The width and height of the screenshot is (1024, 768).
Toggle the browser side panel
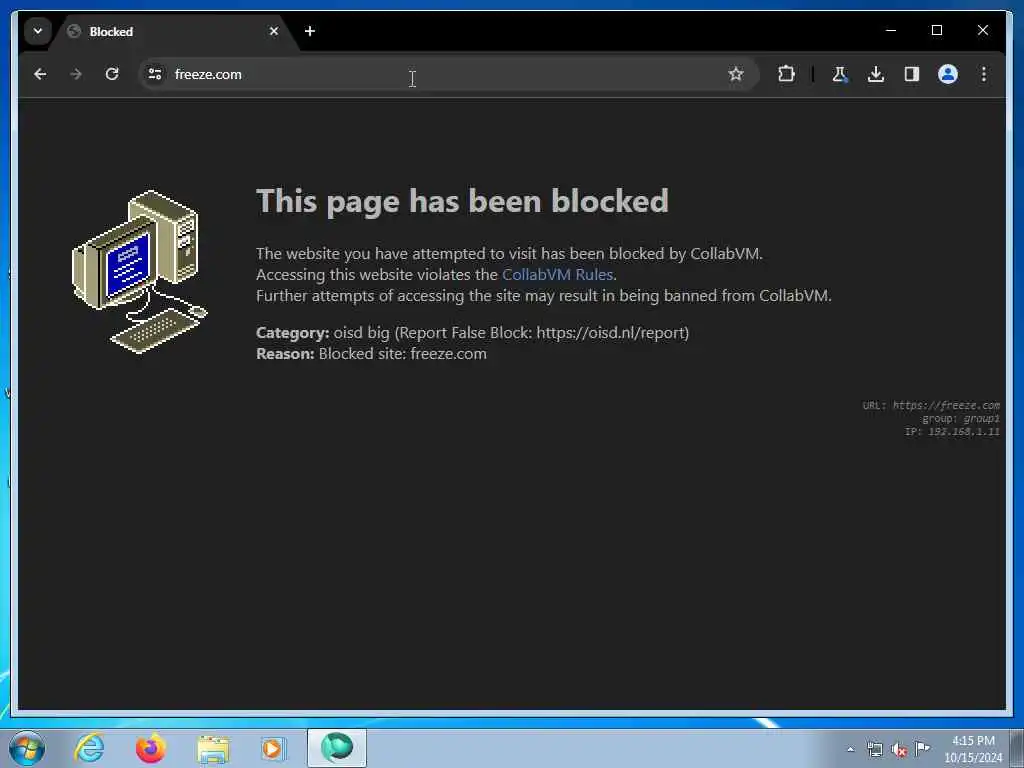(x=912, y=74)
